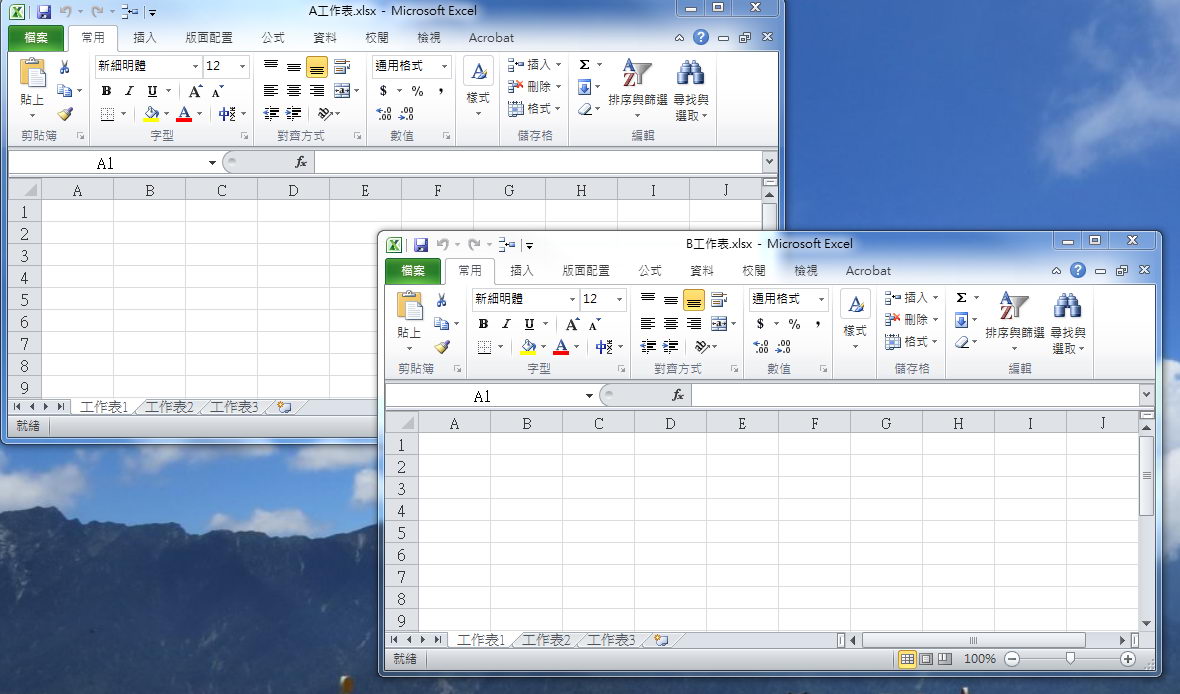
Task: Click increase indent icon in B工作表 window
Action: 671,346
